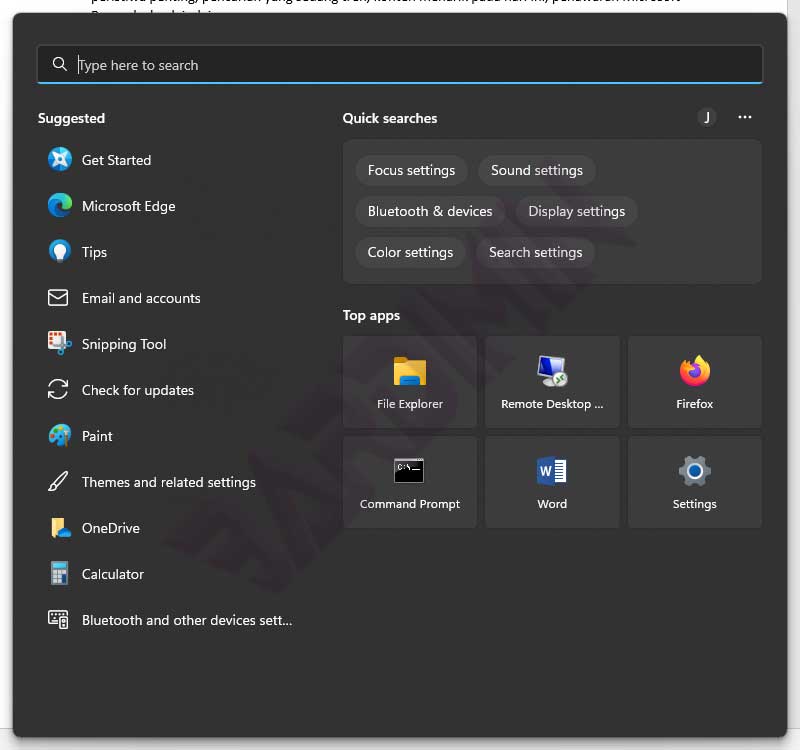This screenshot has width=800, height=750.
Task: Click the Settings tile label
Action: click(694, 504)
